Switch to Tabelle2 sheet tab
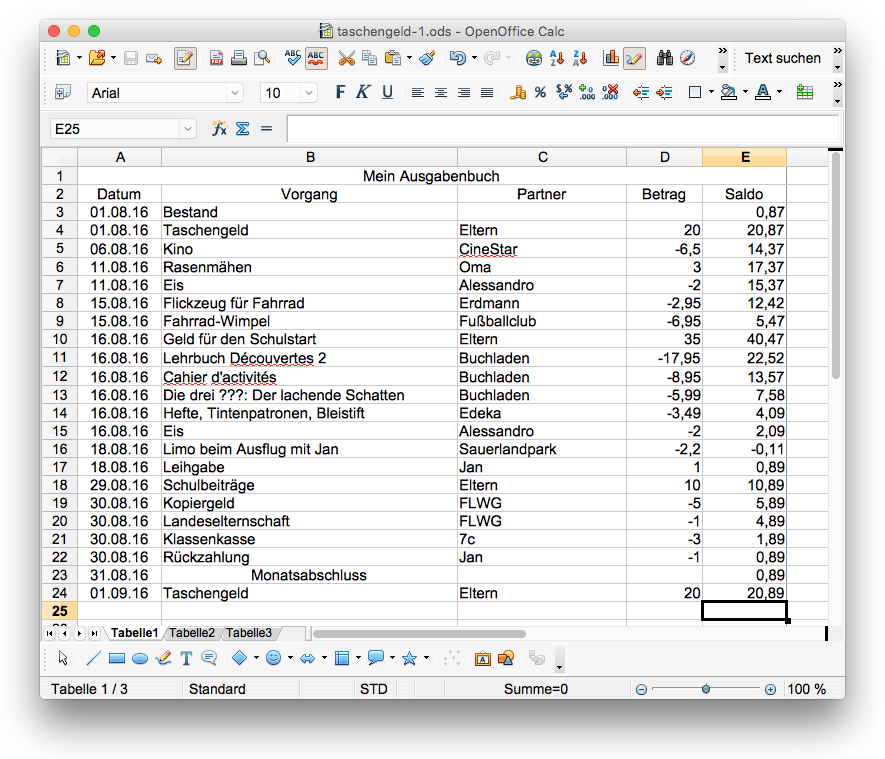The width and height of the screenshot is (885, 759). point(192,633)
